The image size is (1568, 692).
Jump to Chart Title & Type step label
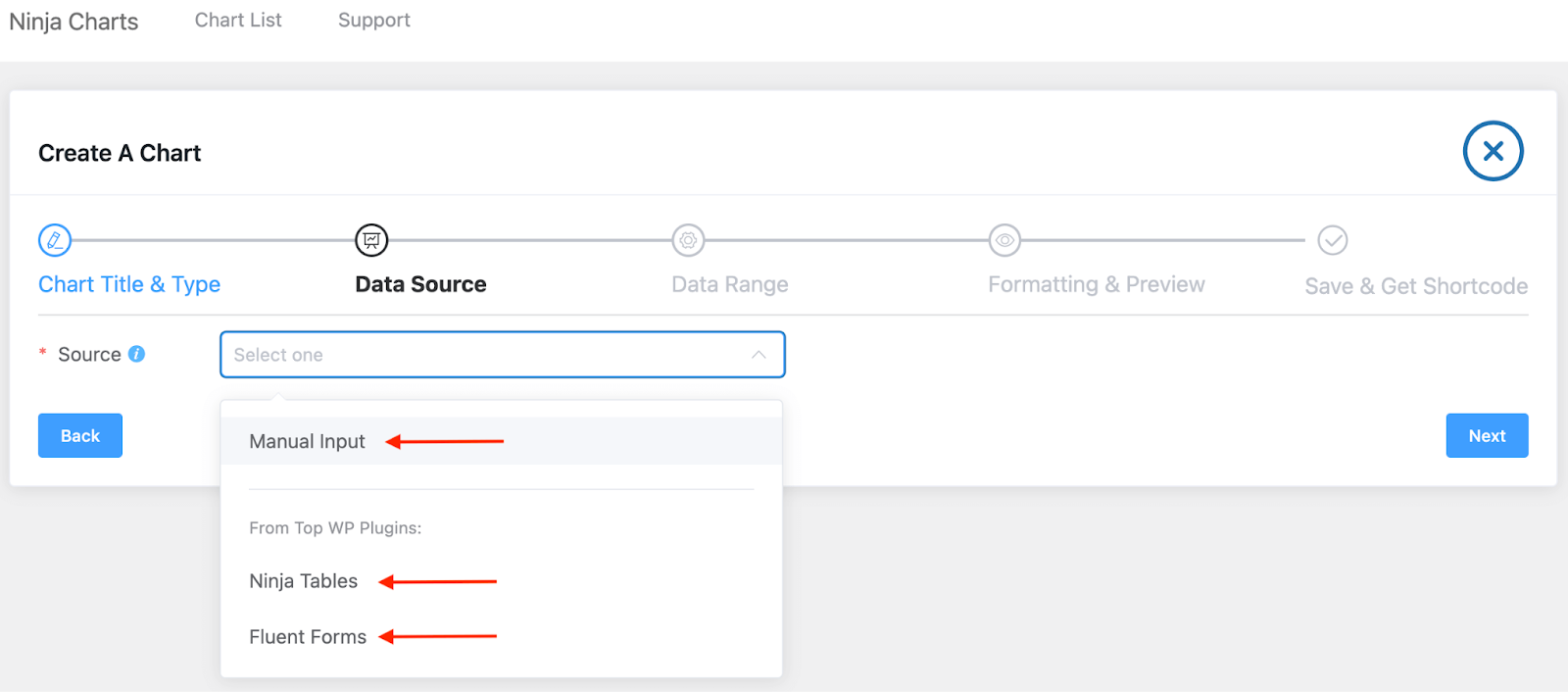(129, 284)
